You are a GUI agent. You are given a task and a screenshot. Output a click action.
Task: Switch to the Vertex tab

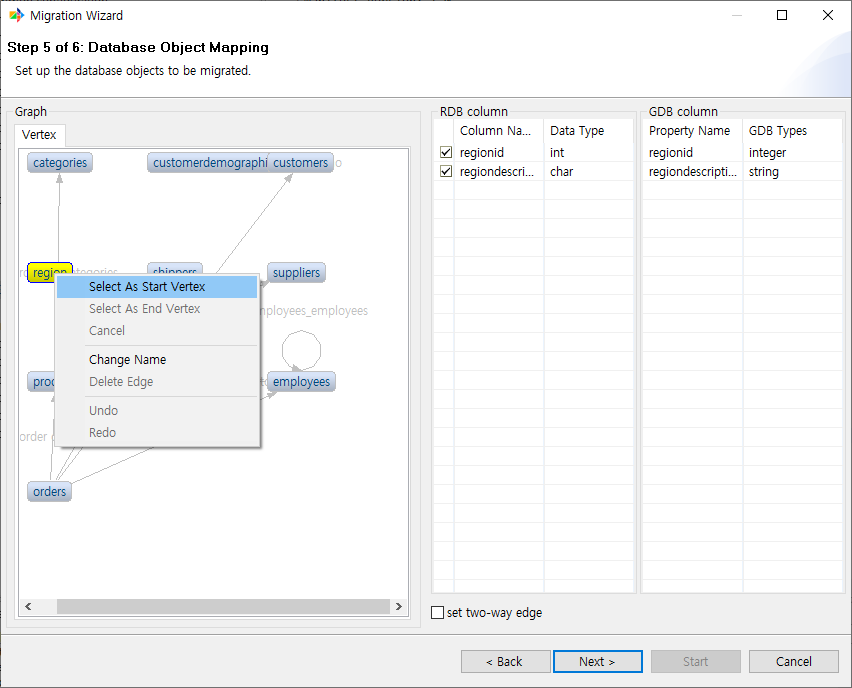click(x=40, y=135)
